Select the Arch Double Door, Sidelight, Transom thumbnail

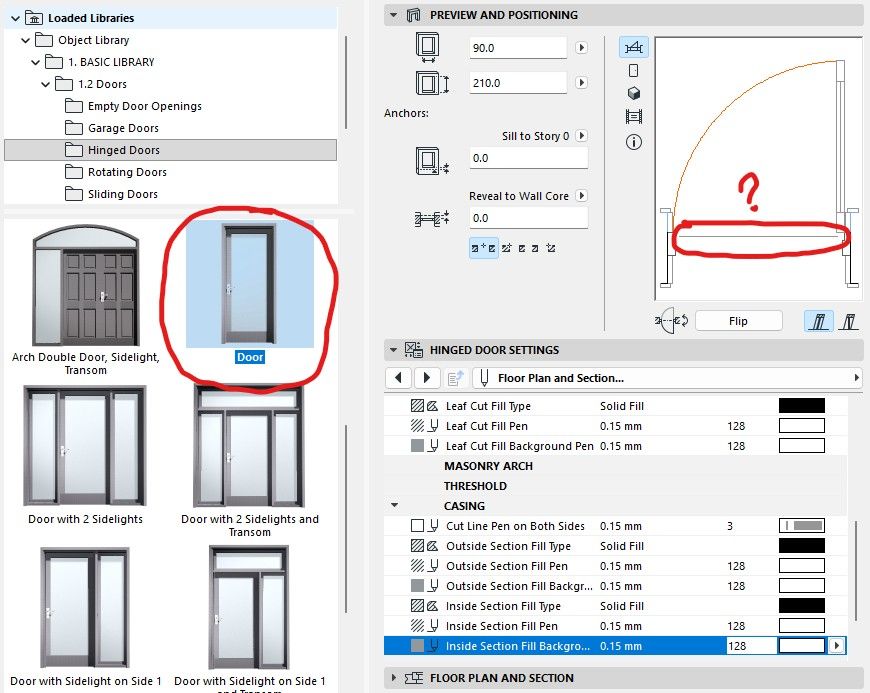click(85, 286)
